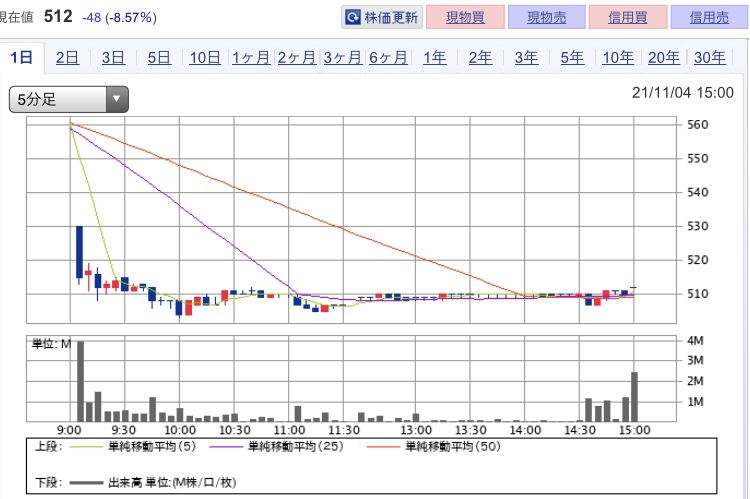Show the 3ヶ月 chart range
The height and width of the screenshot is (499, 750).
pyautogui.click(x=343, y=58)
